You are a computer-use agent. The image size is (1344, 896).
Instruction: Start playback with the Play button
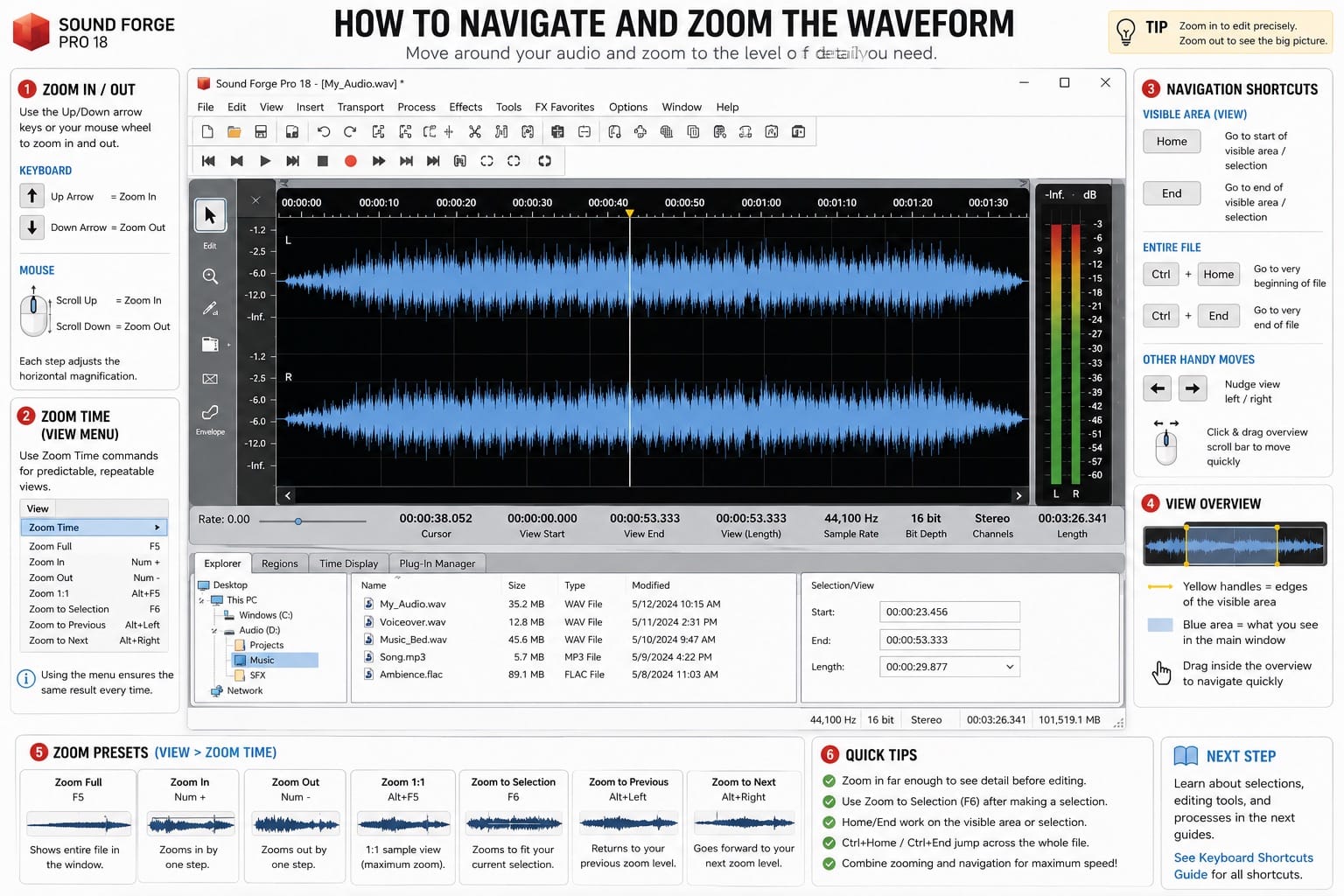pyautogui.click(x=265, y=161)
